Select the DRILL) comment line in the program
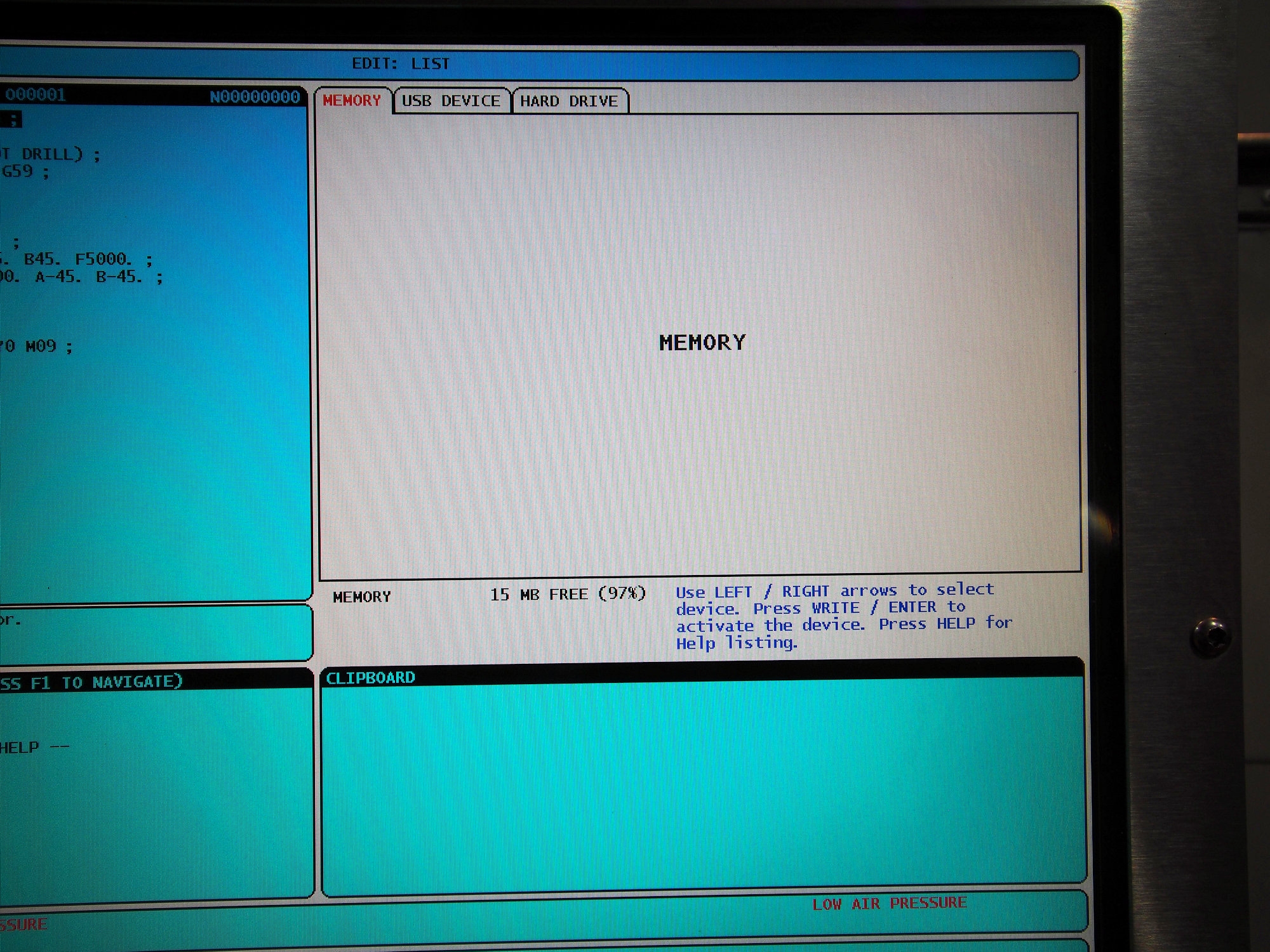Screen dimensions: 1270x952 click(x=51, y=154)
